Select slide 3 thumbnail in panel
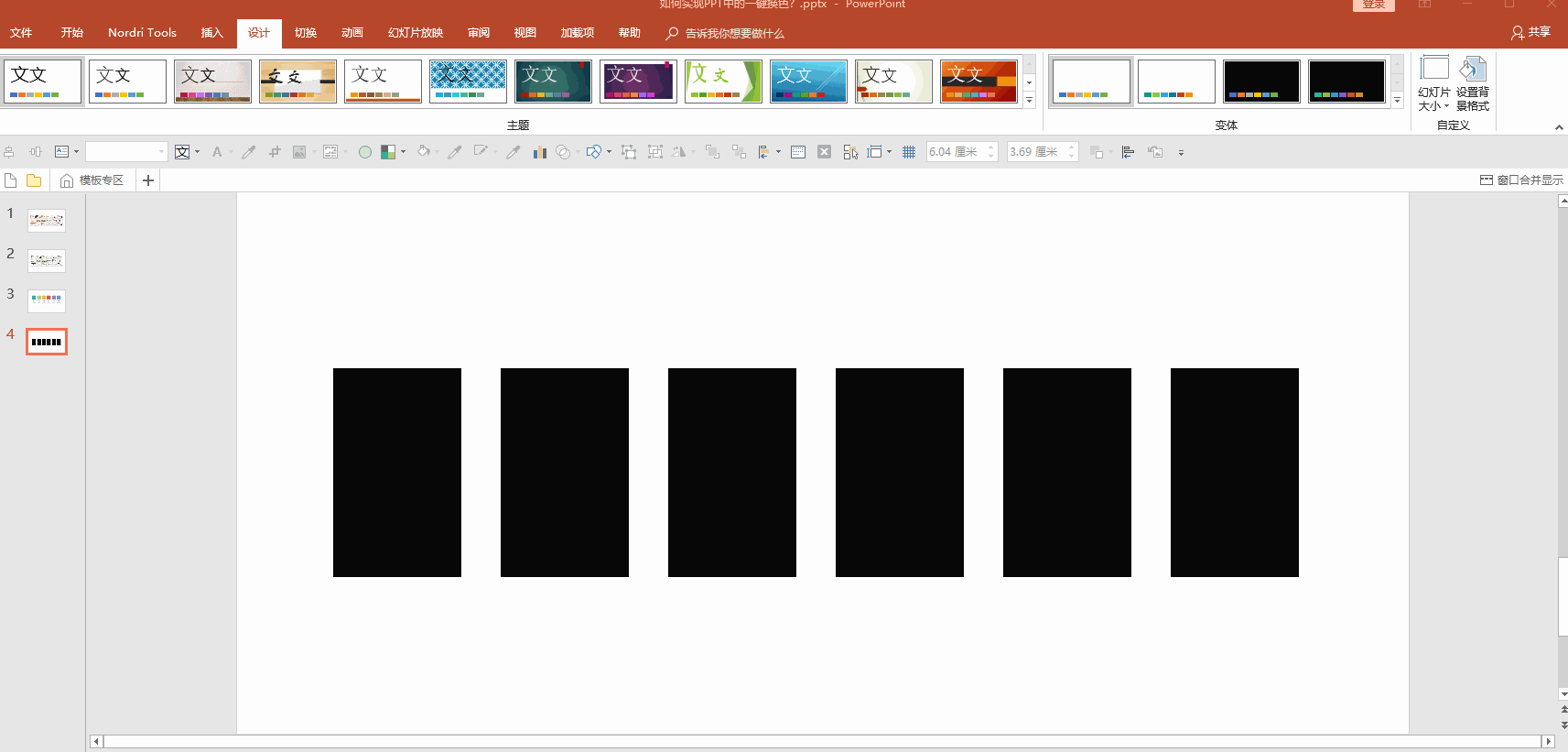 [x=47, y=300]
